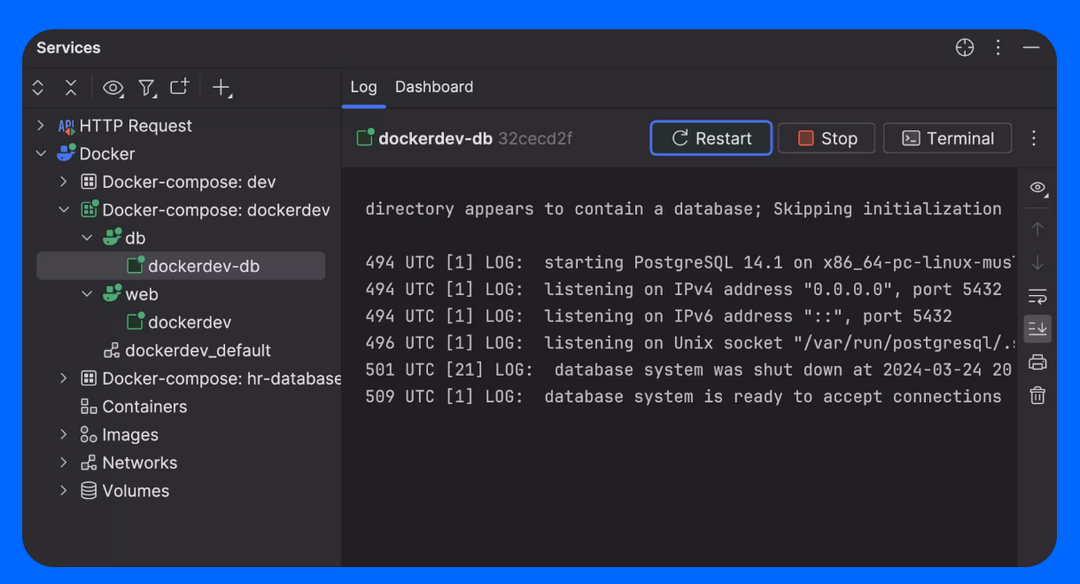The width and height of the screenshot is (1080, 584).
Task: Open Terminal for the container
Action: click(947, 139)
